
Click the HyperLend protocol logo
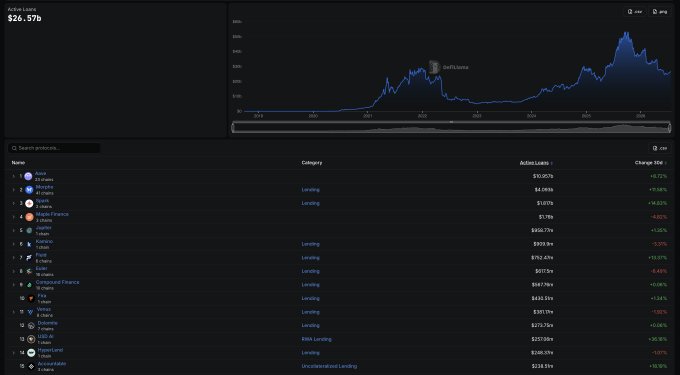click(31, 353)
